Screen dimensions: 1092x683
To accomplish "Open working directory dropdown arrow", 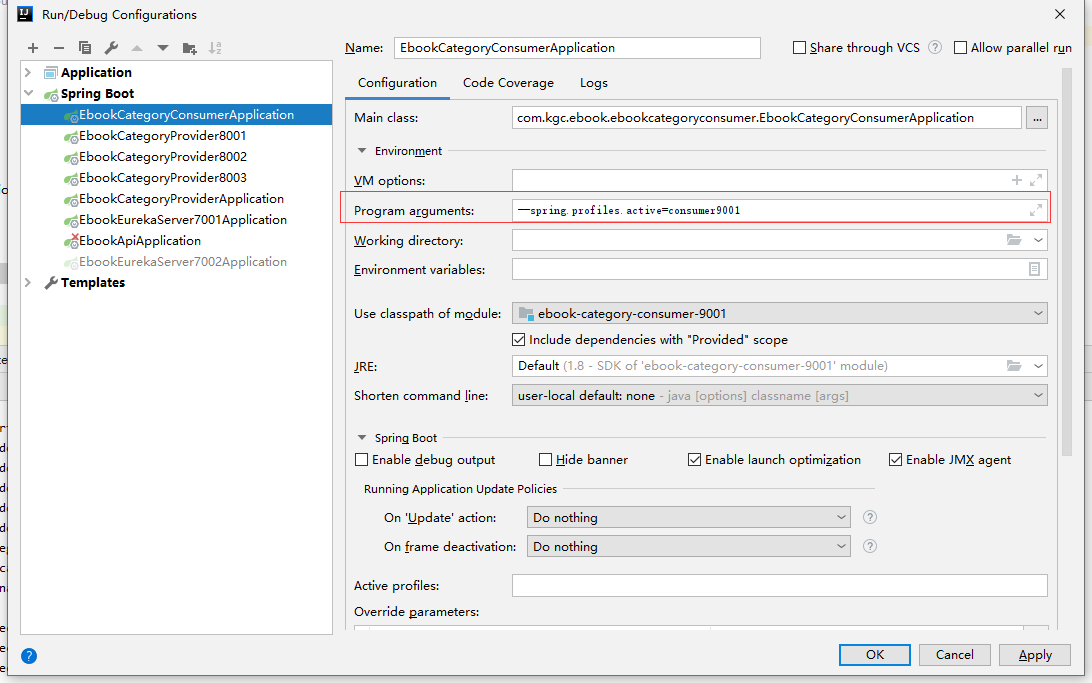I will (x=1038, y=240).
